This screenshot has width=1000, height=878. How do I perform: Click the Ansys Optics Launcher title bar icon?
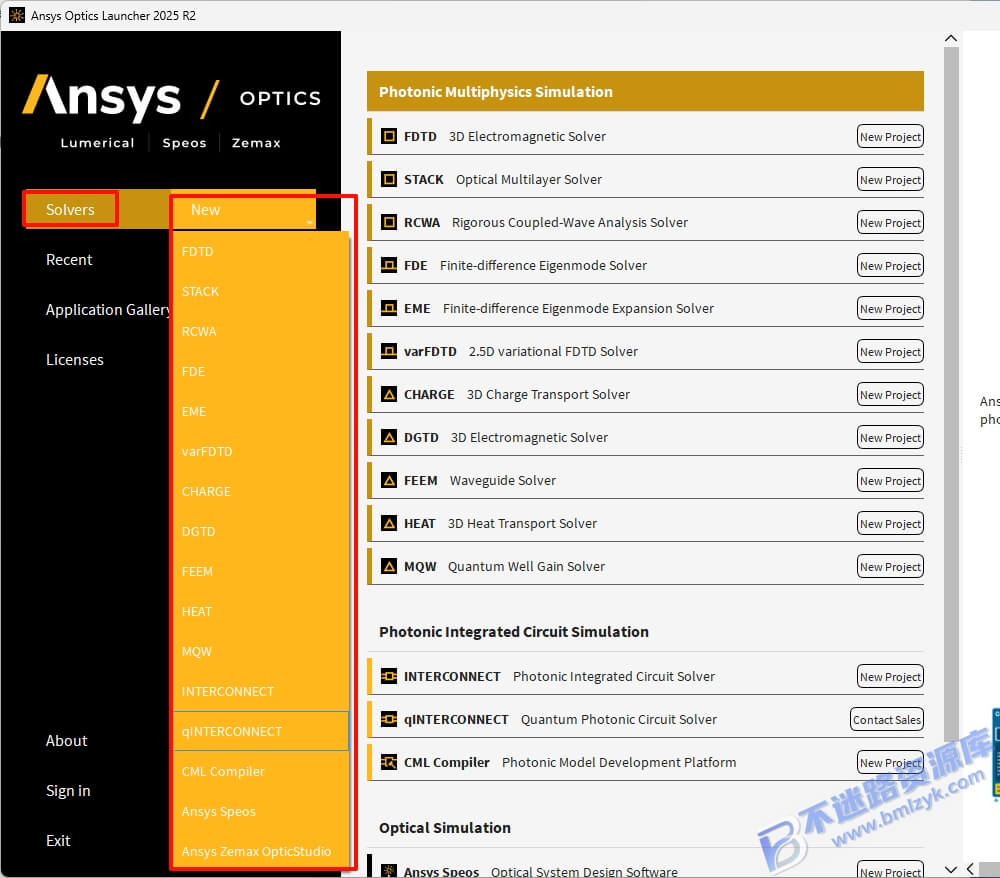pyautogui.click(x=17, y=15)
